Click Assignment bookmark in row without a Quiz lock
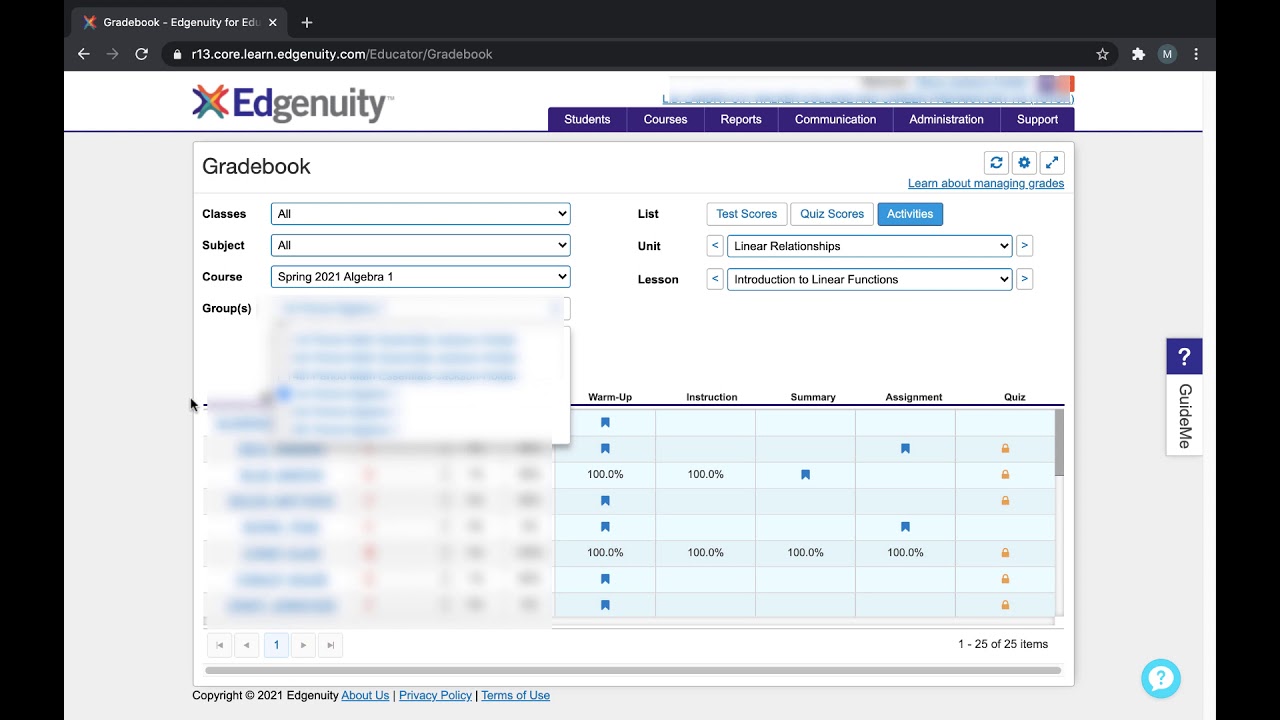The image size is (1280, 720). click(905, 527)
